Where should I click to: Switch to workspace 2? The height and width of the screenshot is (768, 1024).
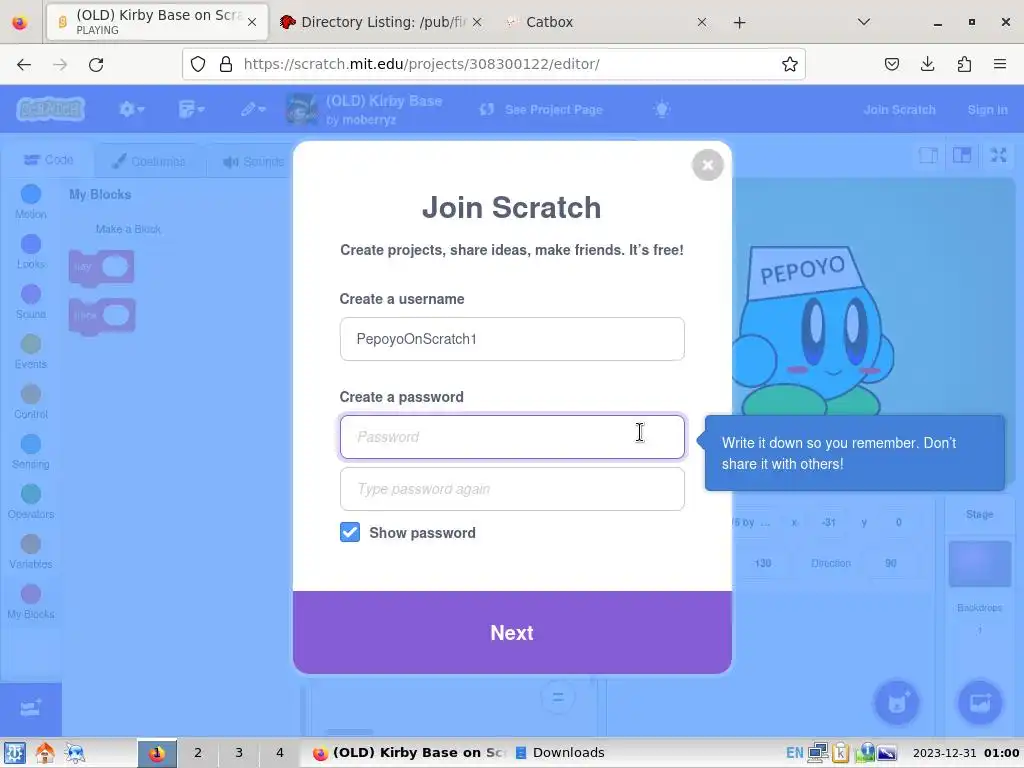197,753
